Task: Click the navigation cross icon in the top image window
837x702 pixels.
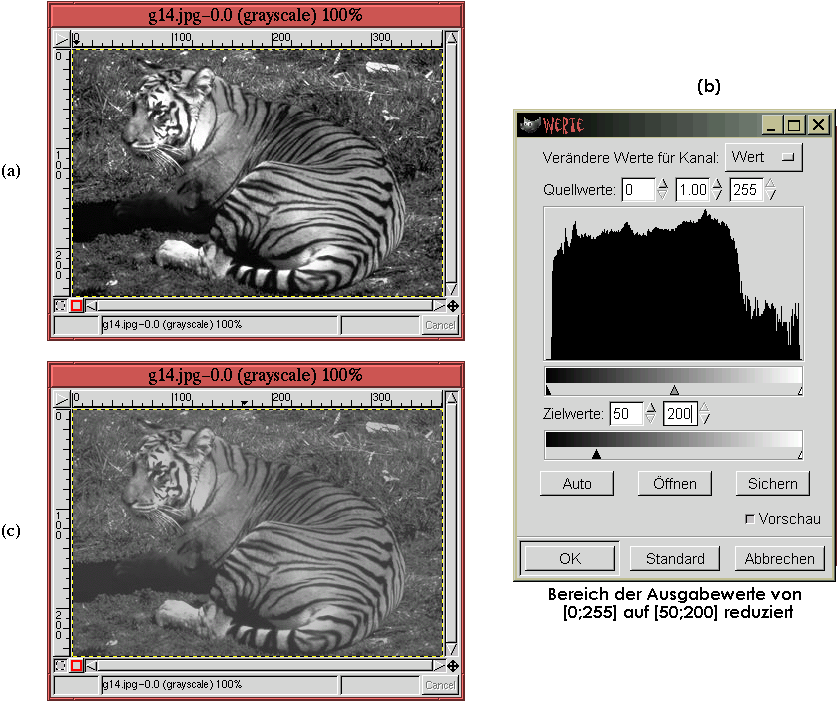Action: (x=452, y=305)
